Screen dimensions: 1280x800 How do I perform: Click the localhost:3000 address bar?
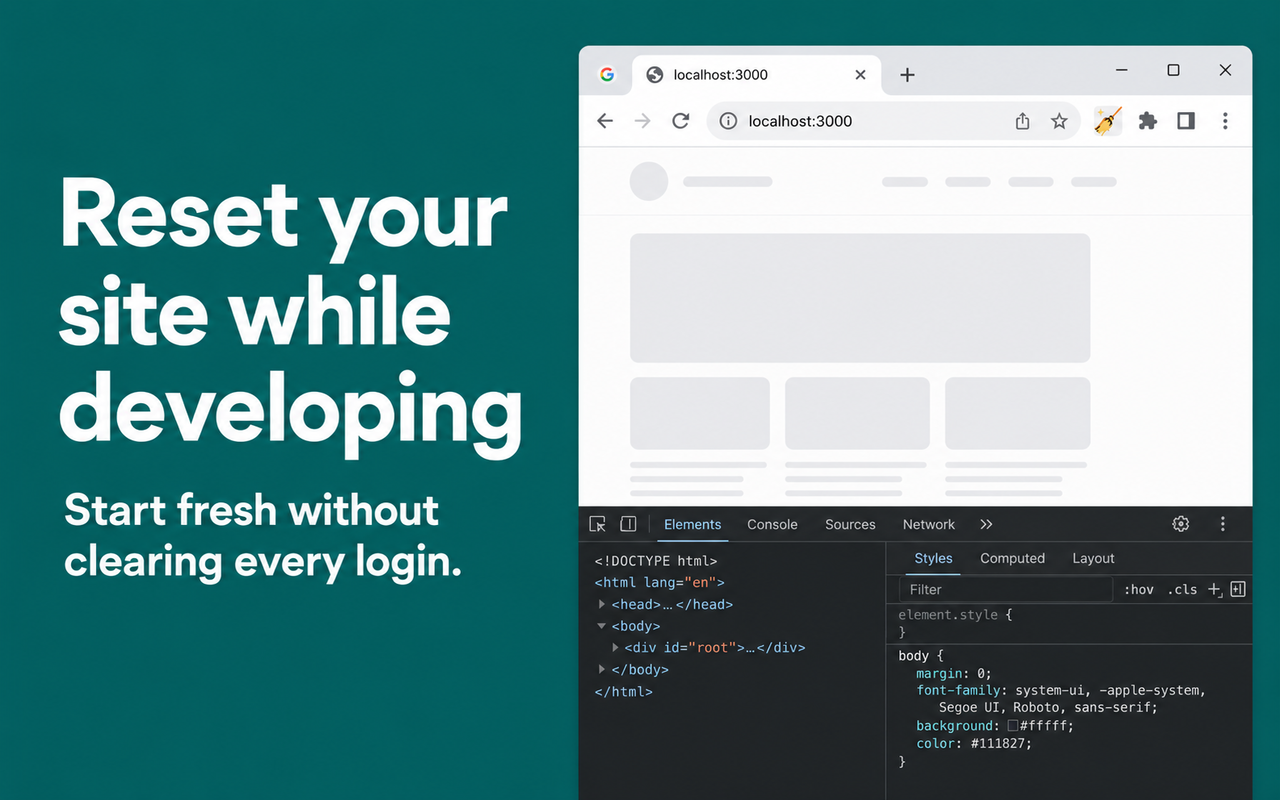(893, 121)
